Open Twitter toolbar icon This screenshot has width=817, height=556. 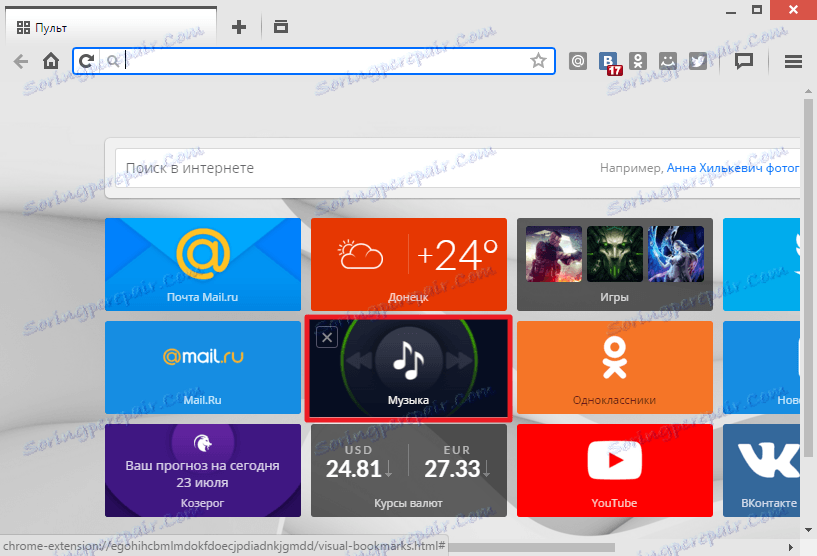698,61
